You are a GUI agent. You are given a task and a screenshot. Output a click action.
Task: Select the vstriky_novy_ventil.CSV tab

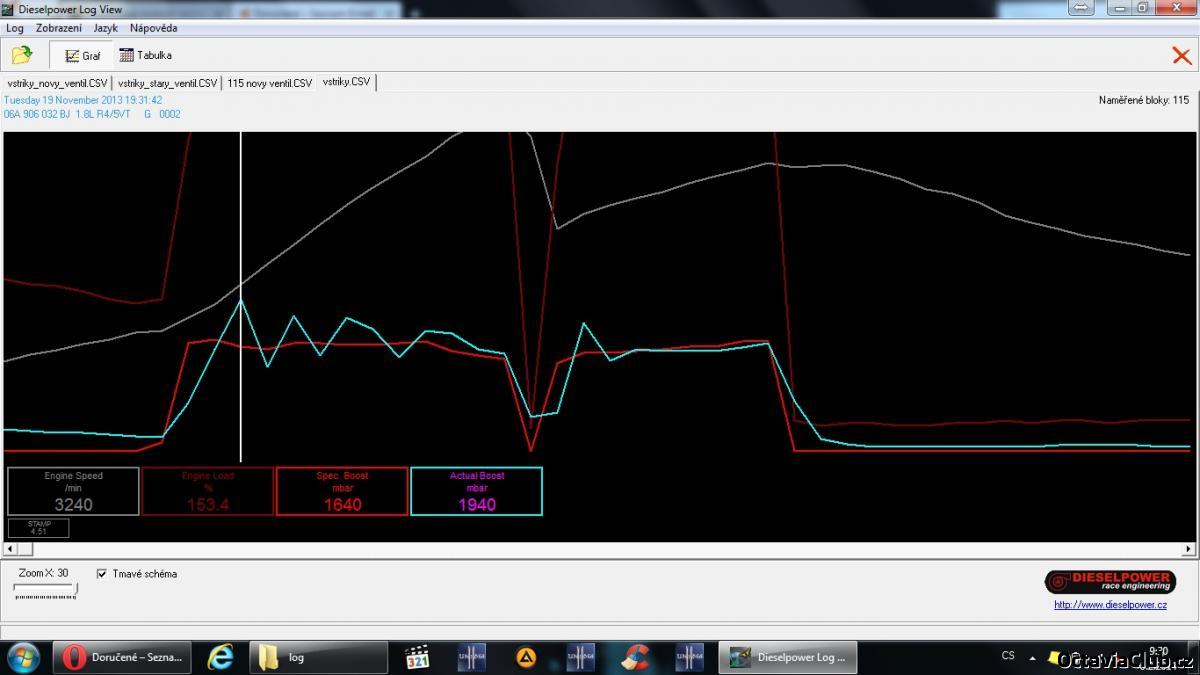pos(57,83)
